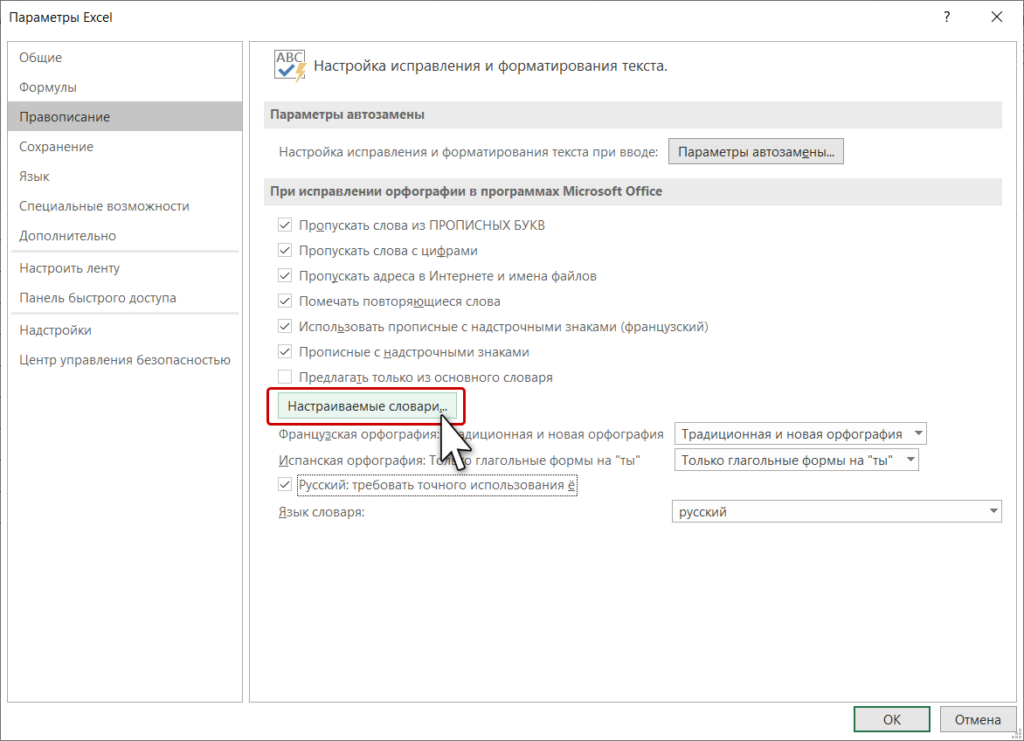The image size is (1024, 741).
Task: Open Spanish orthography verb forms dropdown
Action: tap(796, 460)
